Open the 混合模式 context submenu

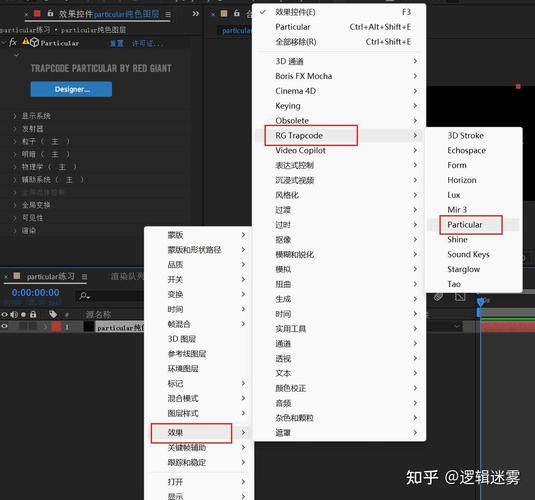coord(199,398)
